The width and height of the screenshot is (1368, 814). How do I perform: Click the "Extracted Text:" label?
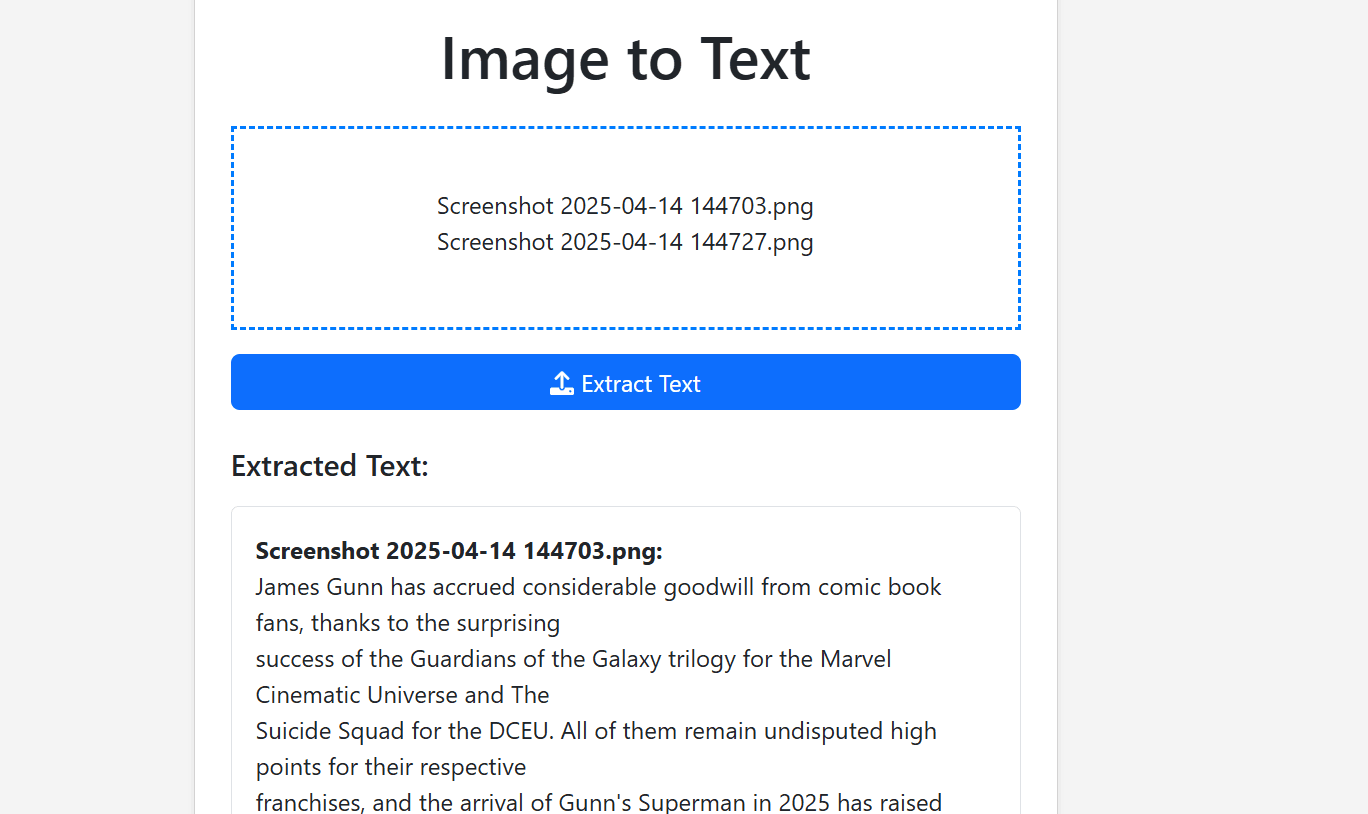tap(329, 466)
